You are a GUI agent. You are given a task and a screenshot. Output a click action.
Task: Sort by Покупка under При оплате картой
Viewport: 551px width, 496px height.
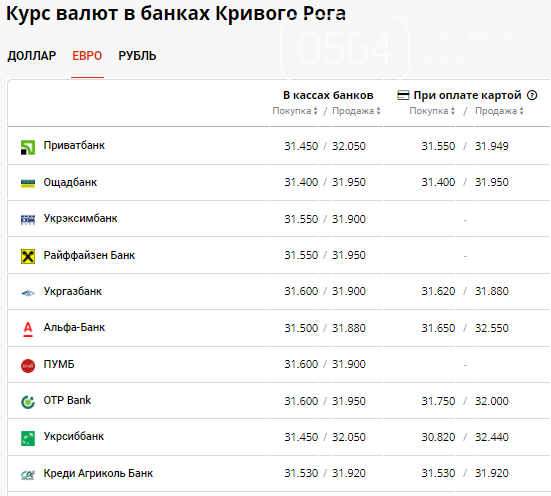pos(432,111)
